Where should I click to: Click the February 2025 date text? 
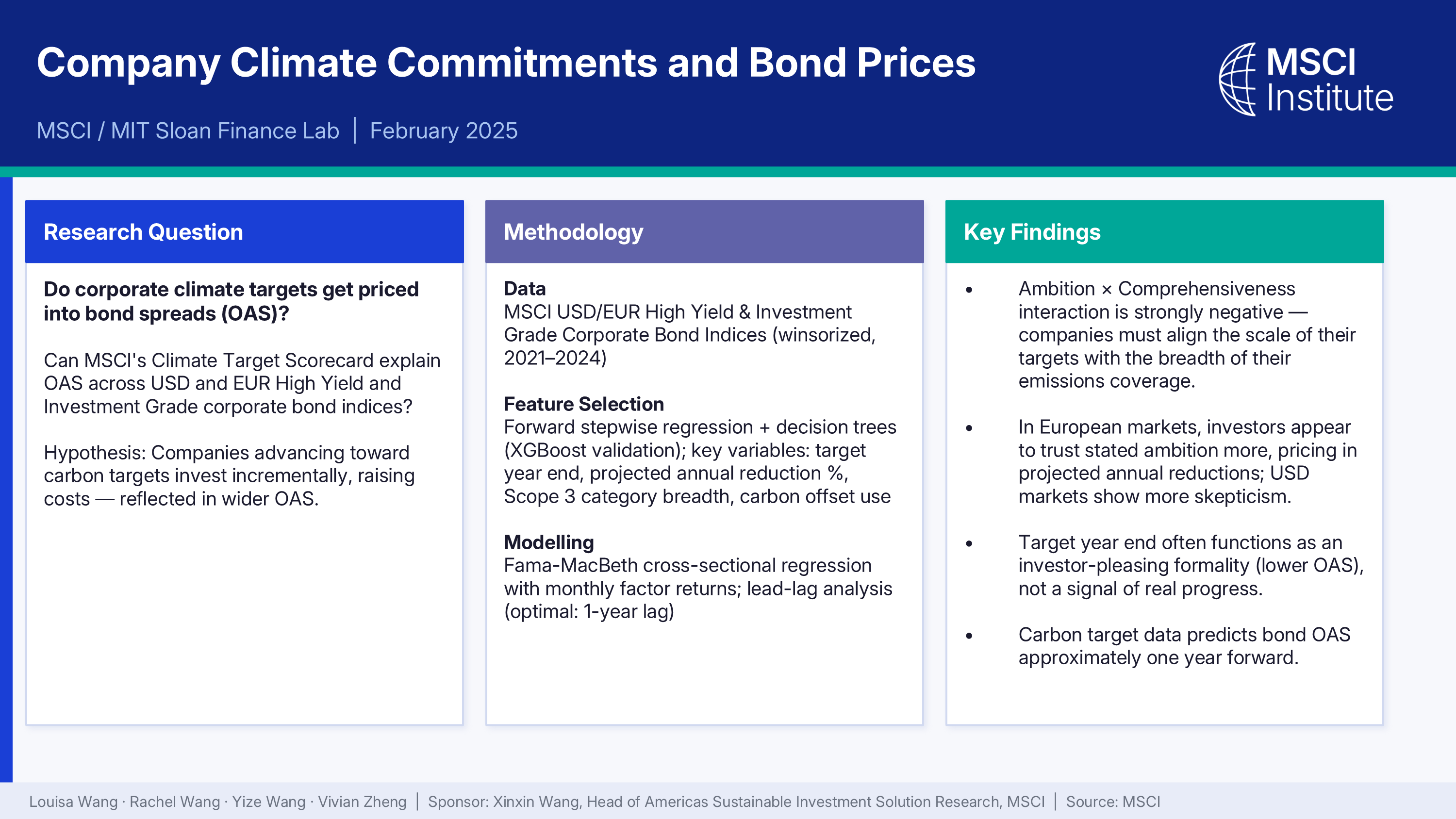pos(443,131)
